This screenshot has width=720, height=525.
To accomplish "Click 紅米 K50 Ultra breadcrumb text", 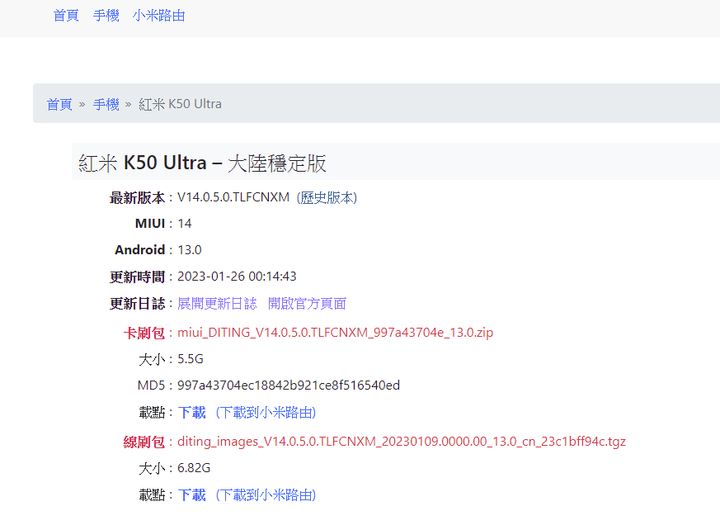I will pyautogui.click(x=180, y=104).
